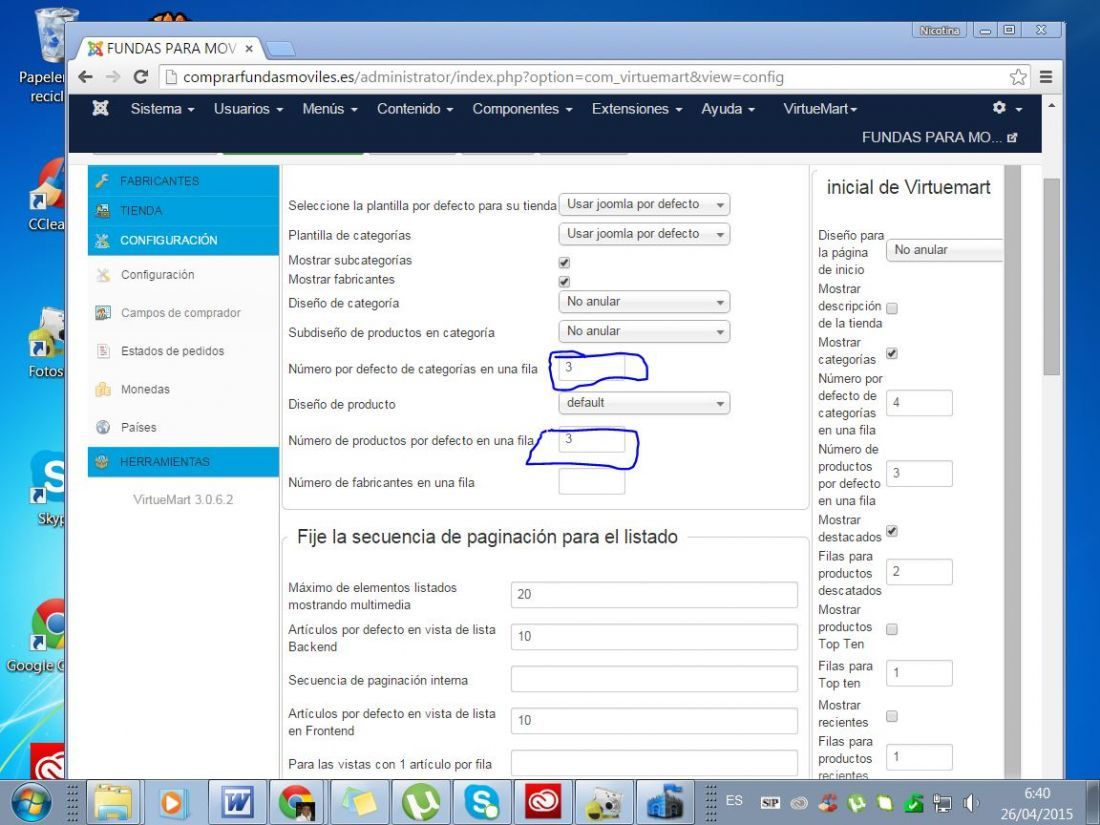Open Skype from the taskbar
The image size is (1100, 825).
pyautogui.click(x=482, y=802)
